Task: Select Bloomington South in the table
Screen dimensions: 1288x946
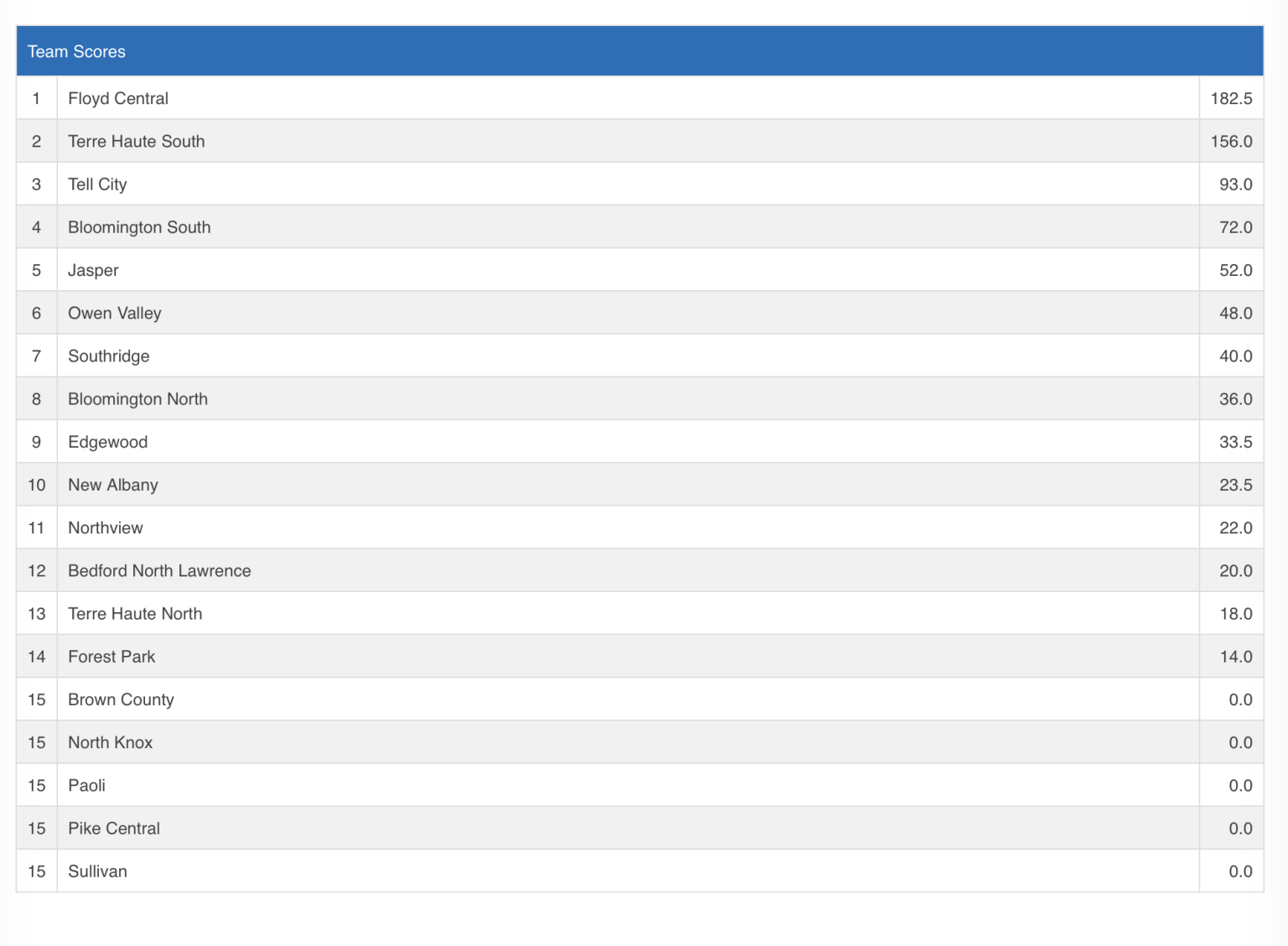Action: [x=139, y=227]
